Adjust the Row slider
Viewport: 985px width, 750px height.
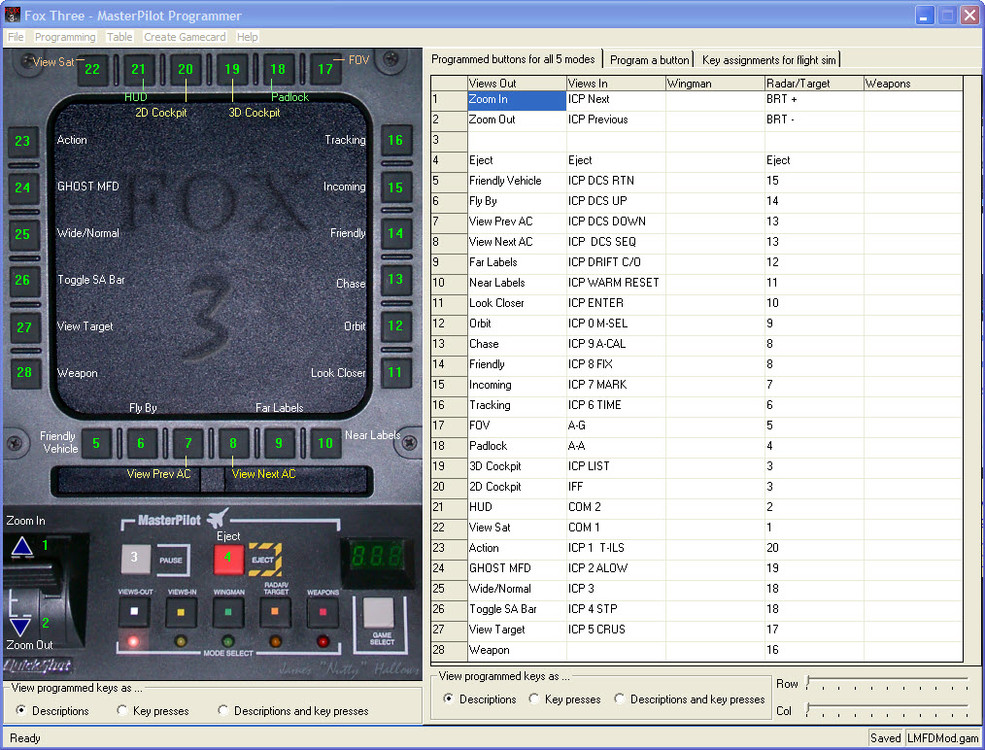pyautogui.click(x=888, y=683)
